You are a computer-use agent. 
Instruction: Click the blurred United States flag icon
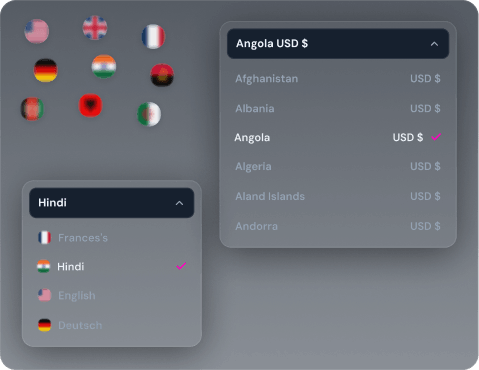click(x=37, y=31)
